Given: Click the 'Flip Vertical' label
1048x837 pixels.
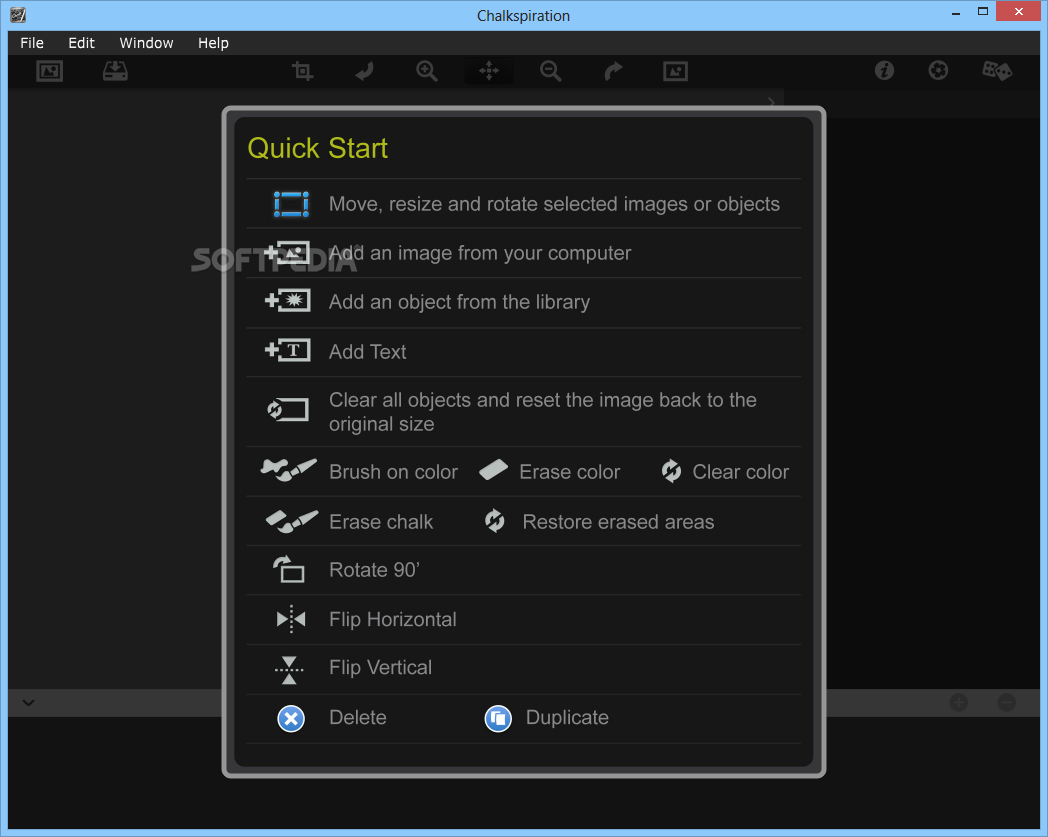Looking at the screenshot, I should (x=380, y=667).
